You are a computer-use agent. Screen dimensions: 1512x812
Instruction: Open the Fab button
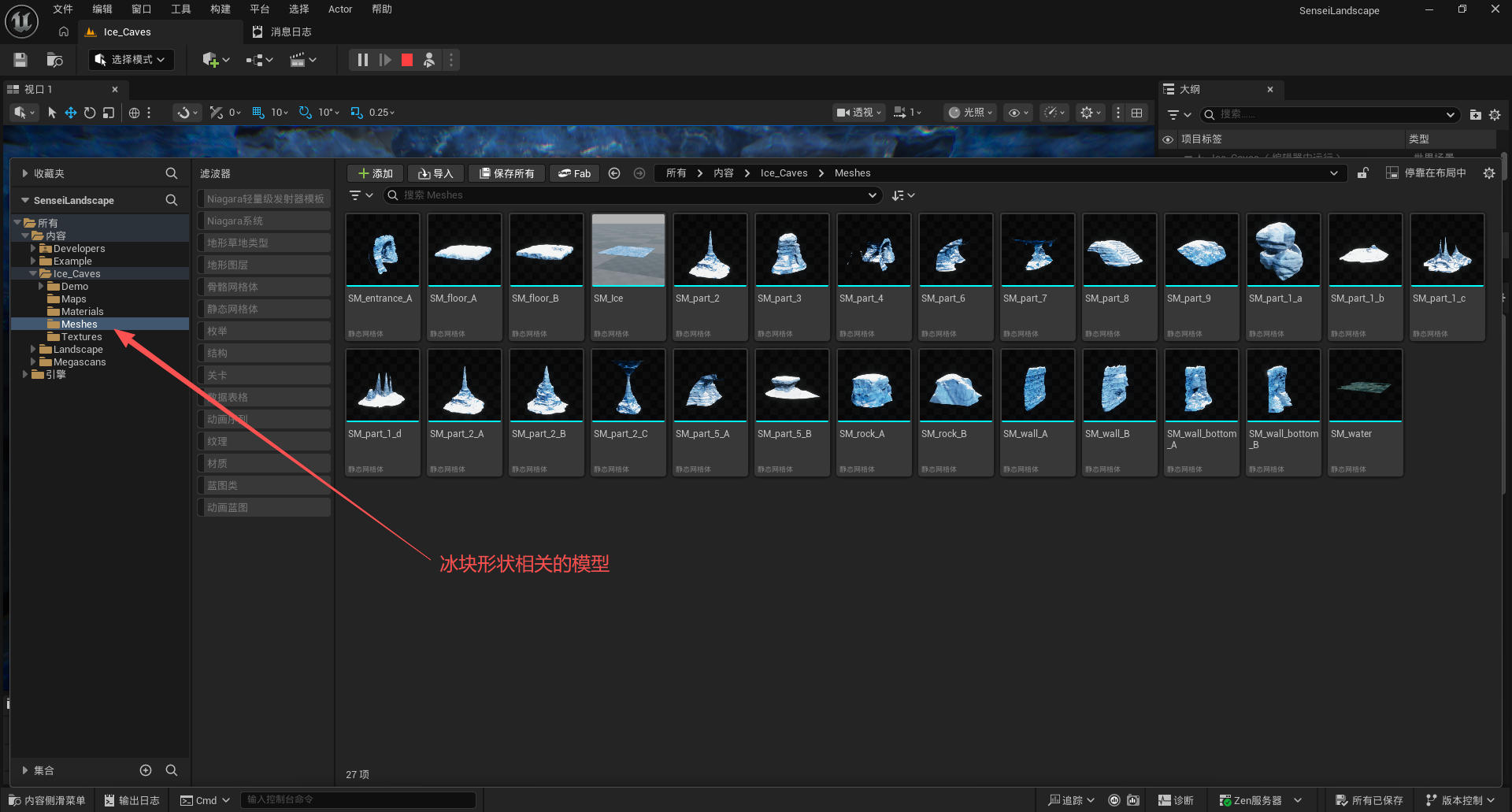[x=574, y=173]
